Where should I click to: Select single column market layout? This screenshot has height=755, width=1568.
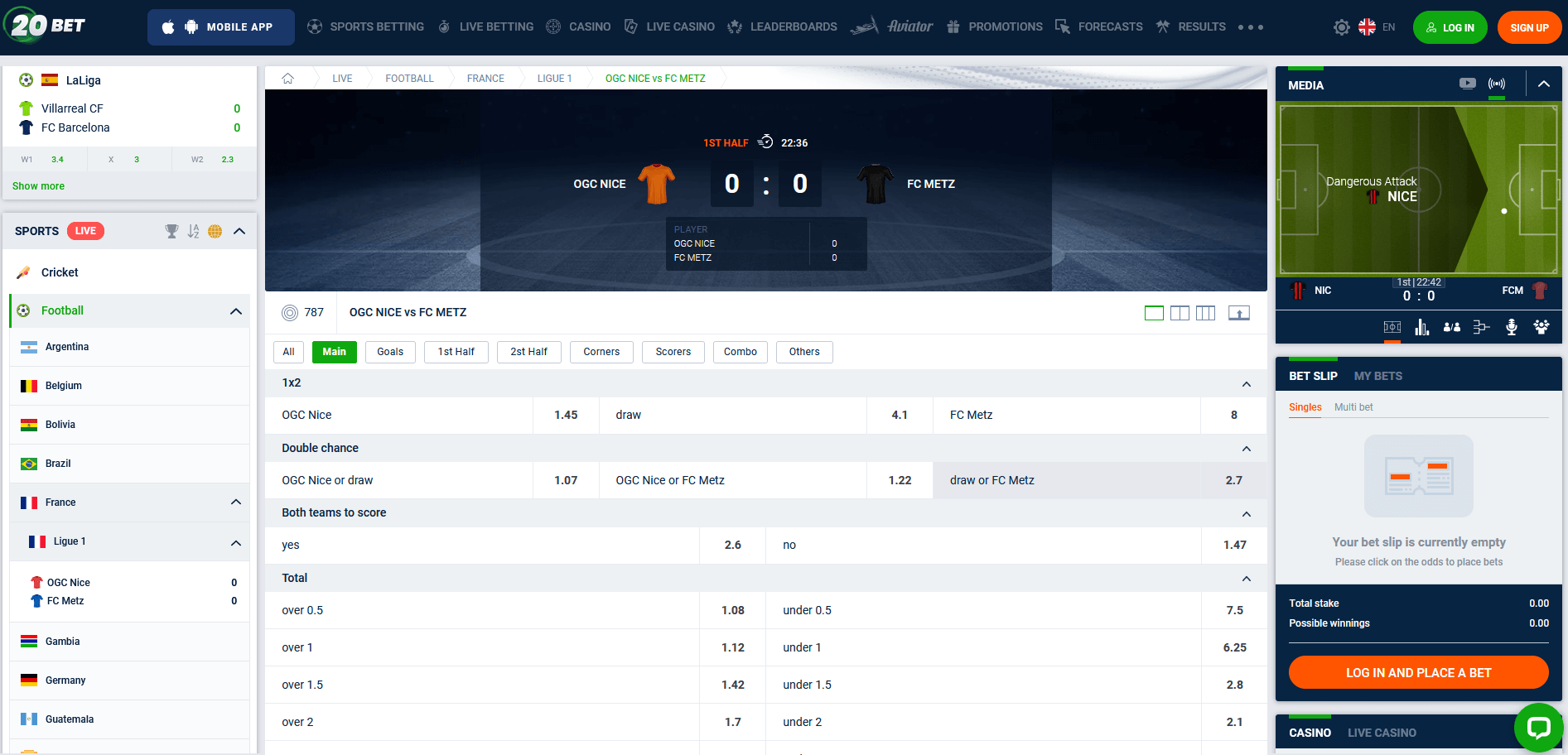(1154, 313)
